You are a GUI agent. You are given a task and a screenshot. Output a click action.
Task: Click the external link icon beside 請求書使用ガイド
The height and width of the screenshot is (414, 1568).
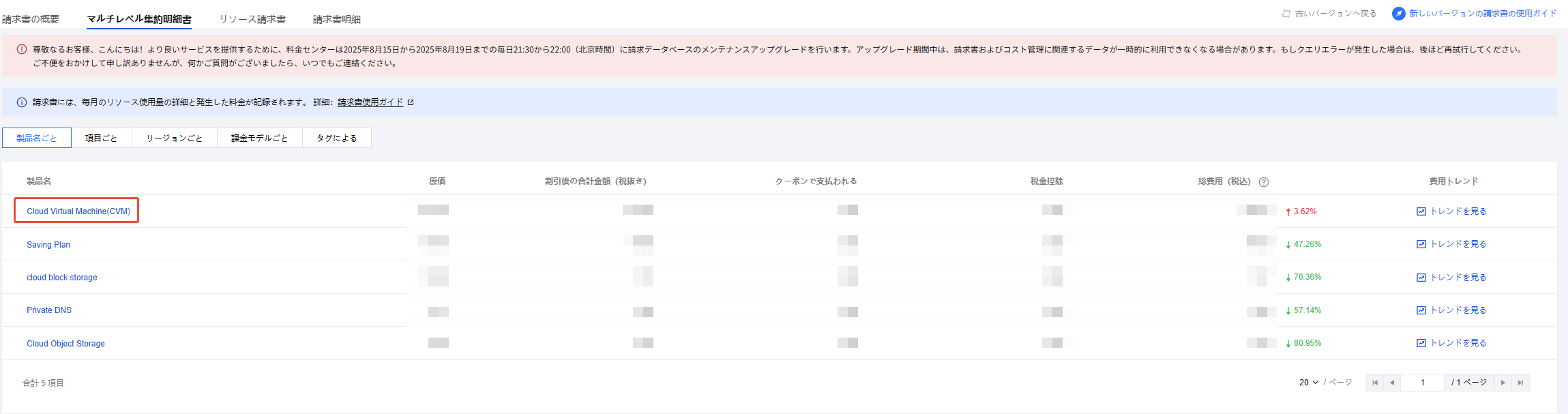411,102
